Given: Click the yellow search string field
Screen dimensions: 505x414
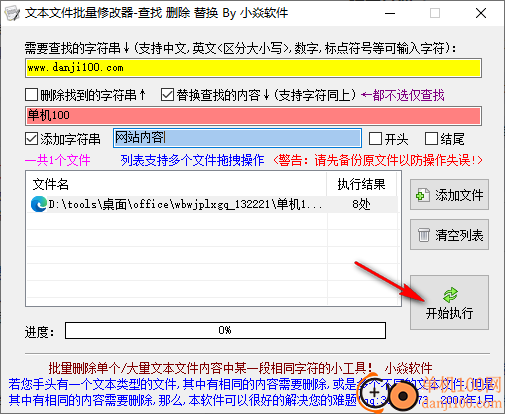Looking at the screenshot, I should [253, 68].
